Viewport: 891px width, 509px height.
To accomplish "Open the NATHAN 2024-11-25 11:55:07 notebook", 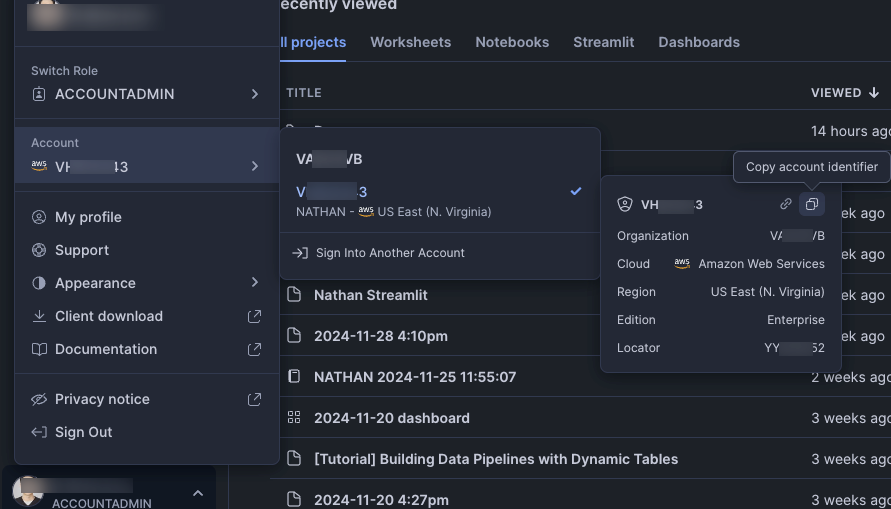I will click(415, 377).
